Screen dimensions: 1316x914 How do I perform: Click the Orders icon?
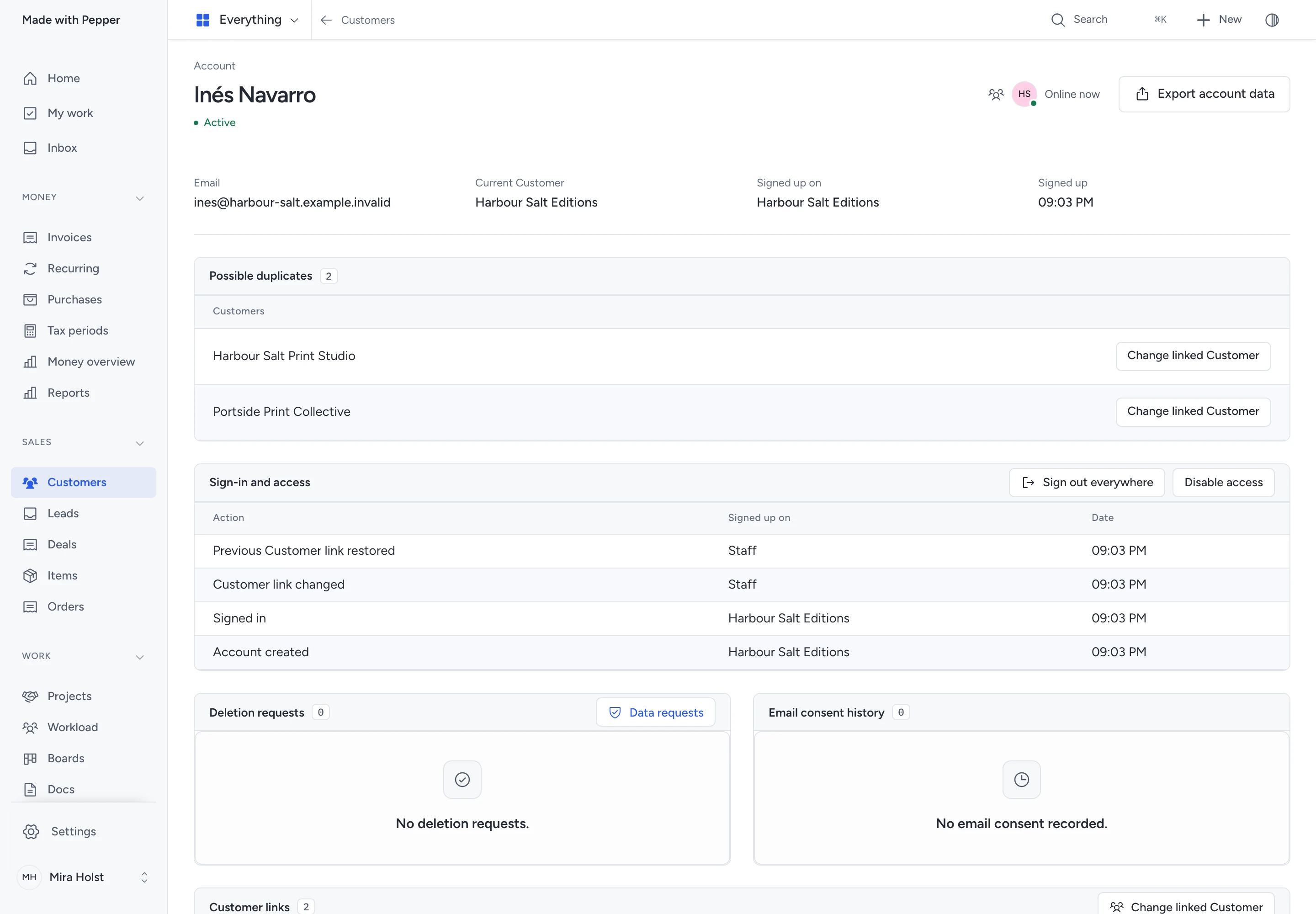tap(30, 607)
